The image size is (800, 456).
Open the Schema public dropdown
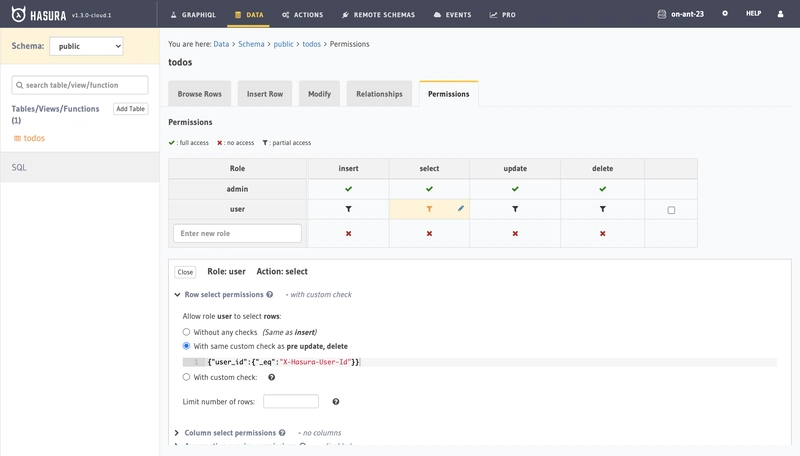click(86, 46)
